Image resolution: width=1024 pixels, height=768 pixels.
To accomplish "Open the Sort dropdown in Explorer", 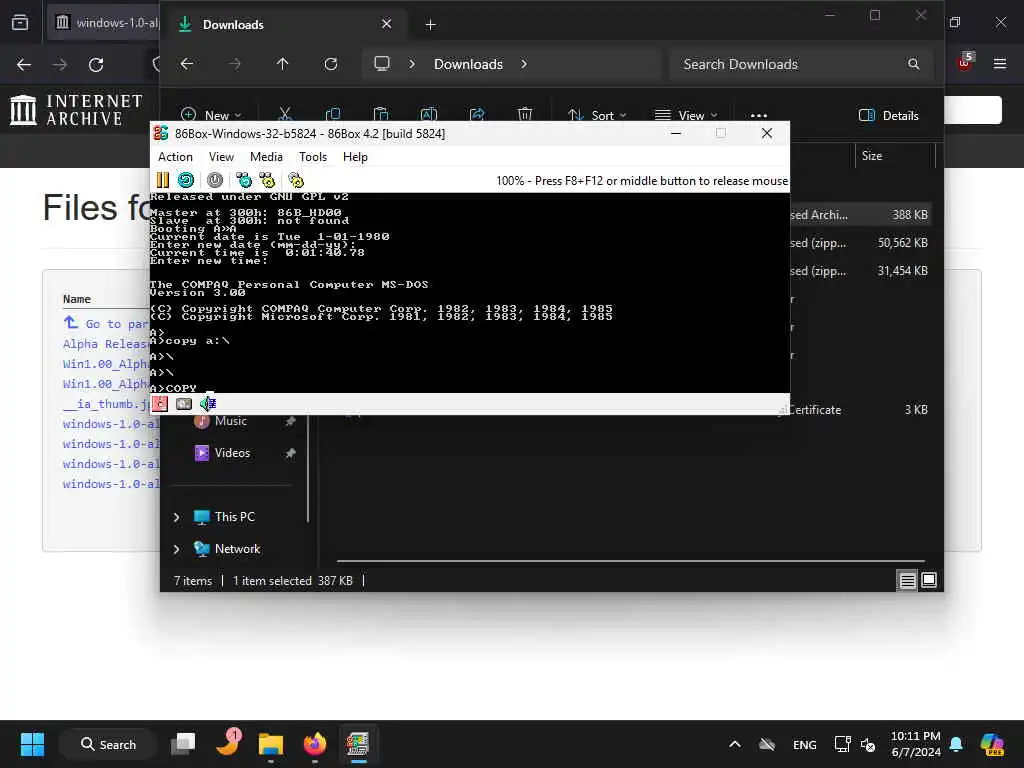I will 597,115.
